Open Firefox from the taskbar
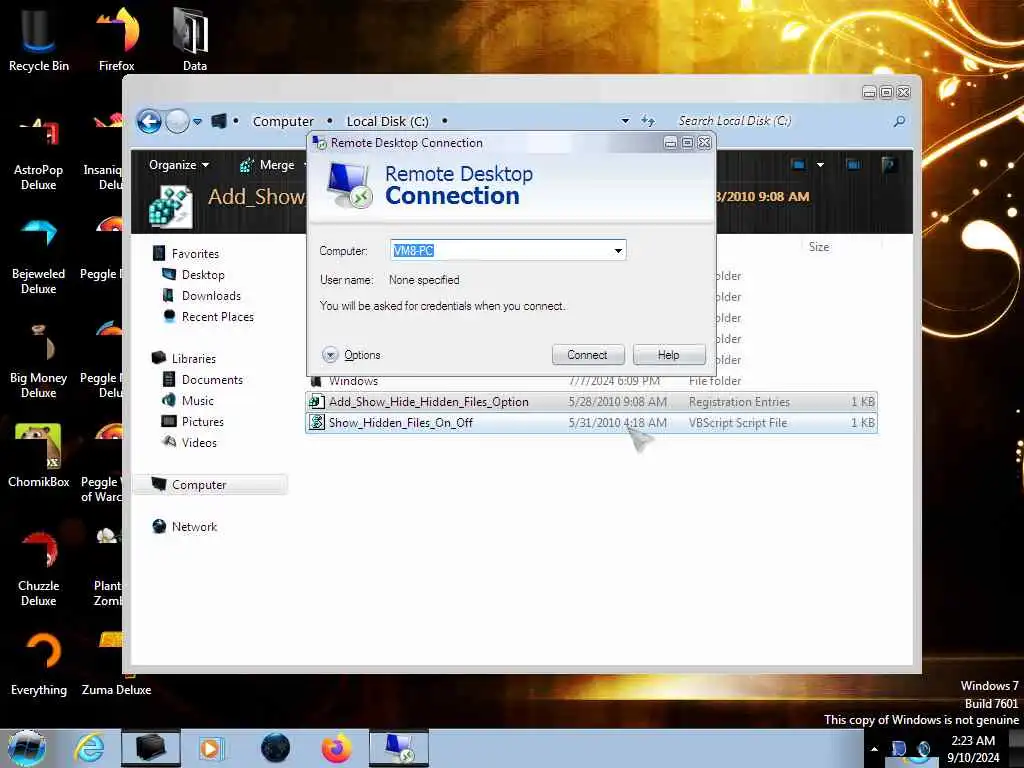1024x768 pixels. [336, 748]
